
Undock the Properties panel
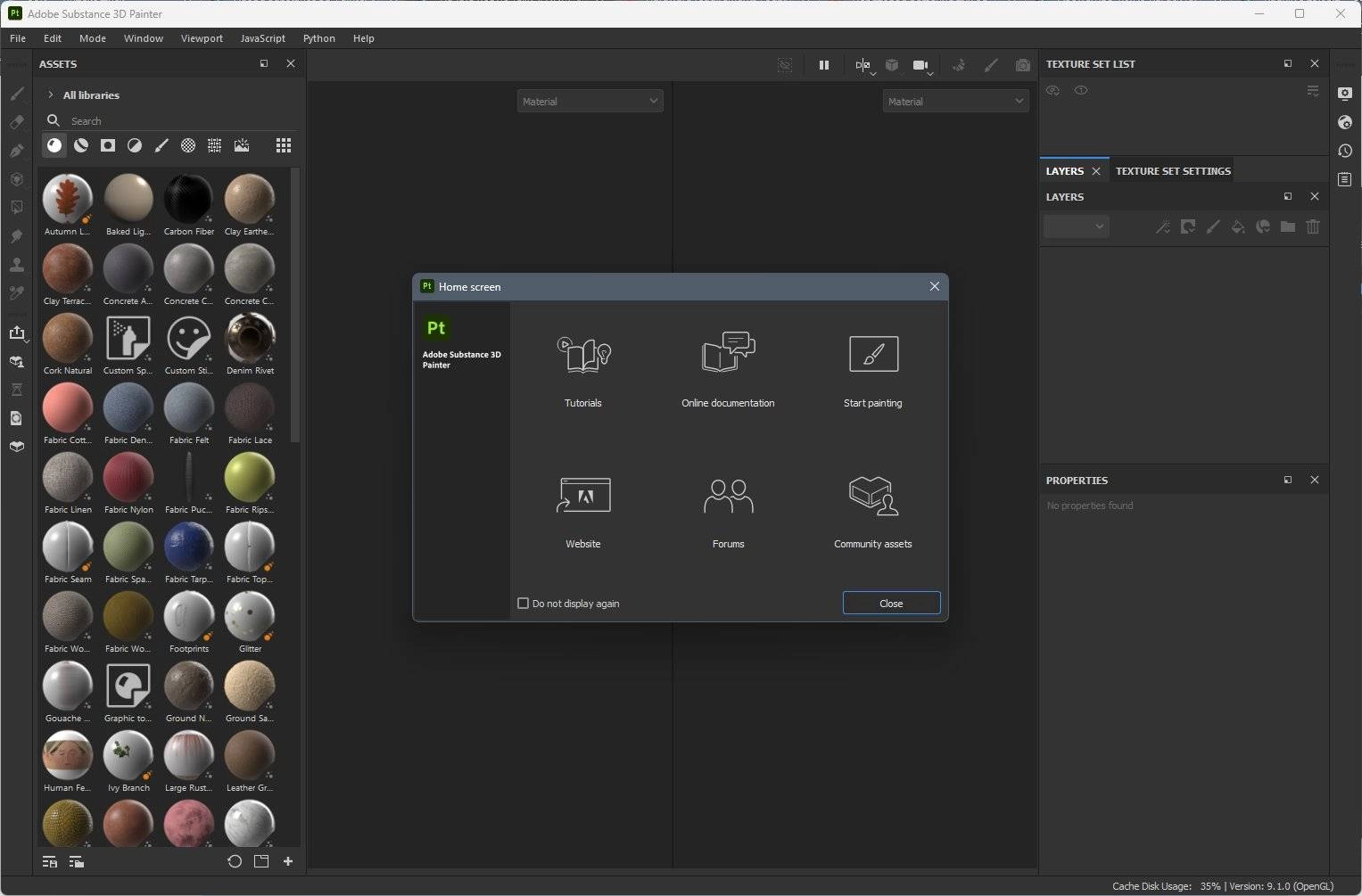1288,480
